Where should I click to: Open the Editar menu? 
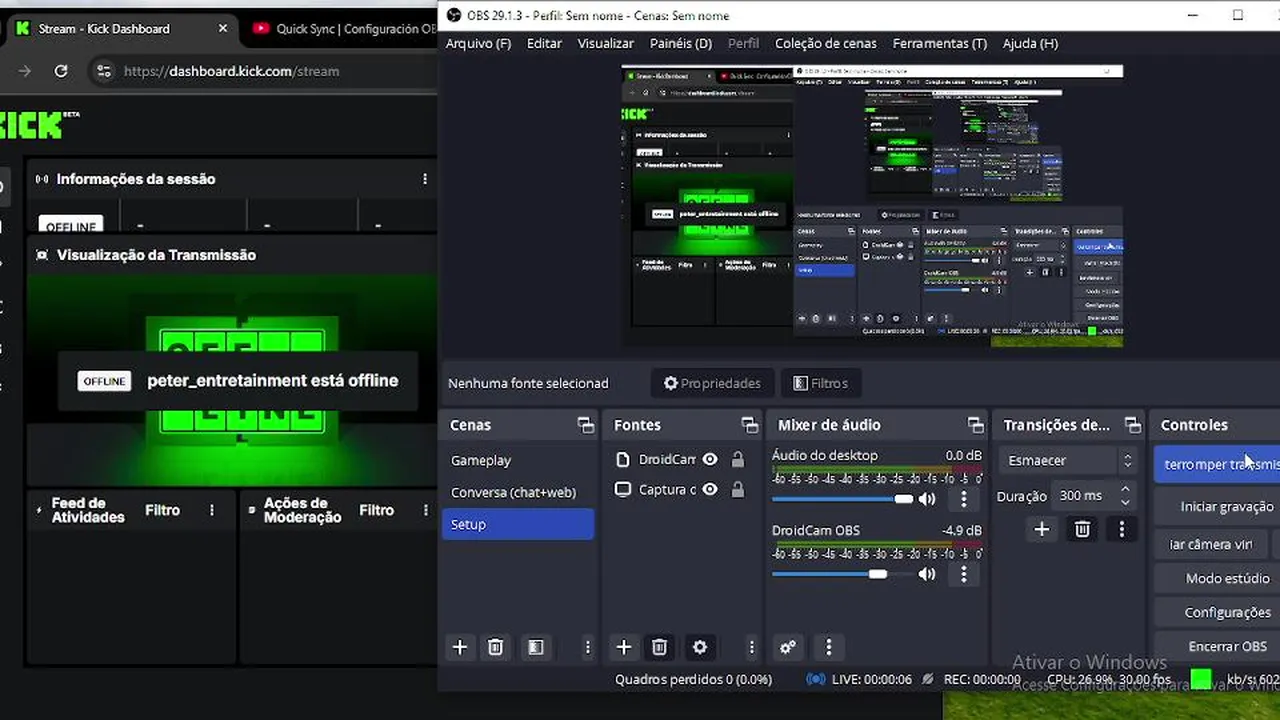[x=544, y=43]
